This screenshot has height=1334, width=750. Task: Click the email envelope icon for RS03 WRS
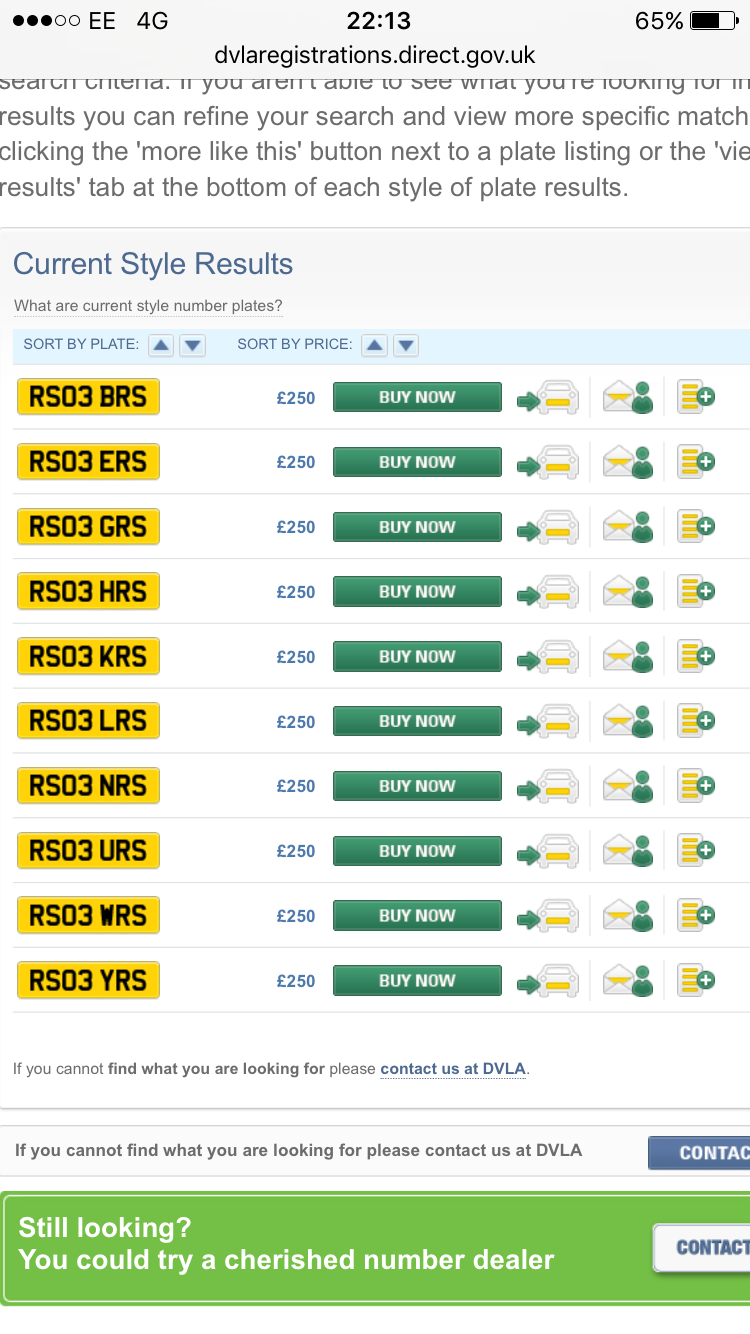click(x=628, y=916)
